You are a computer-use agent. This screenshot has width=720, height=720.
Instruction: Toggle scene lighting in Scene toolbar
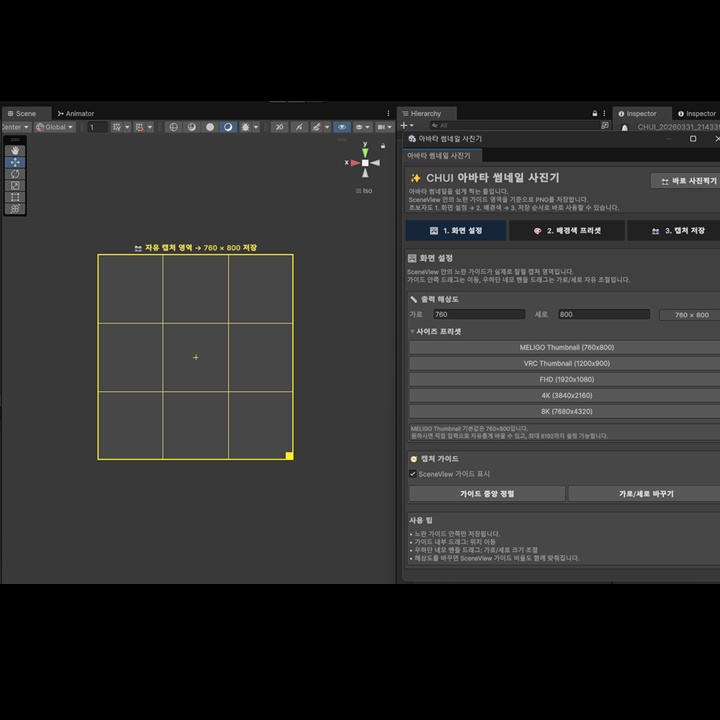pos(279,127)
